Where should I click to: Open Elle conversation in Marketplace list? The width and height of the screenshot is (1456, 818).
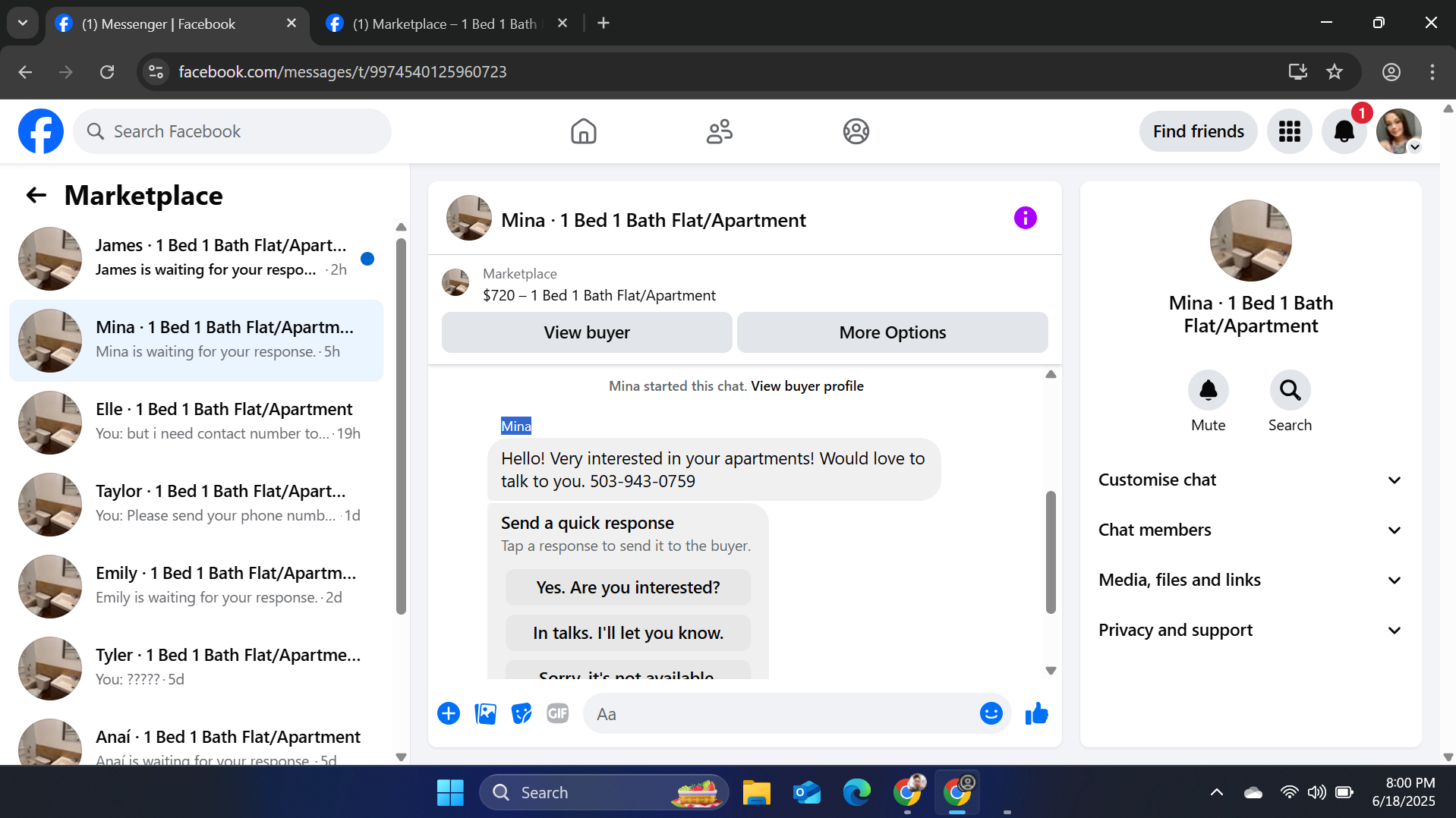[196, 423]
